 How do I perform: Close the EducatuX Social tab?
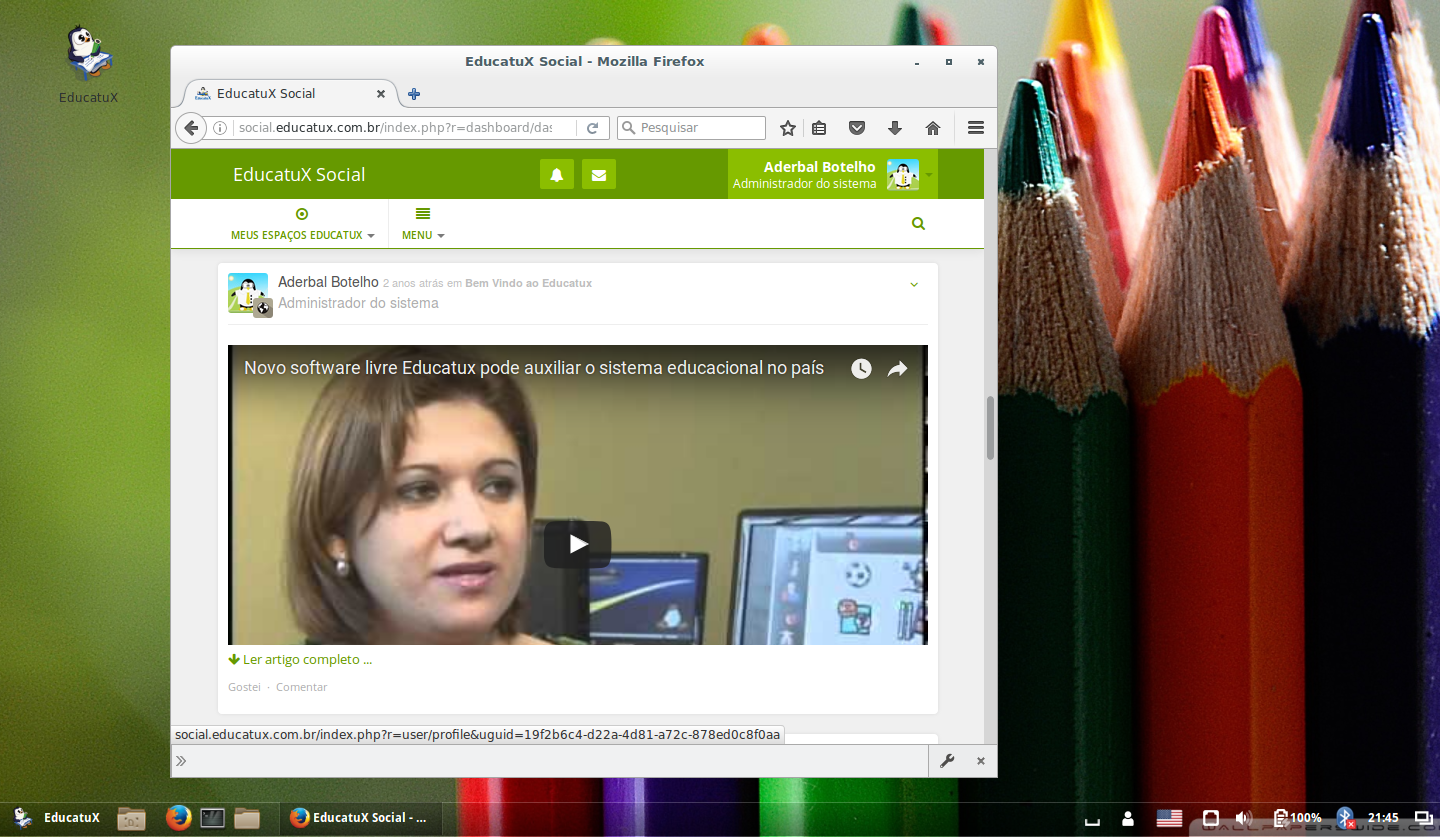pos(381,94)
